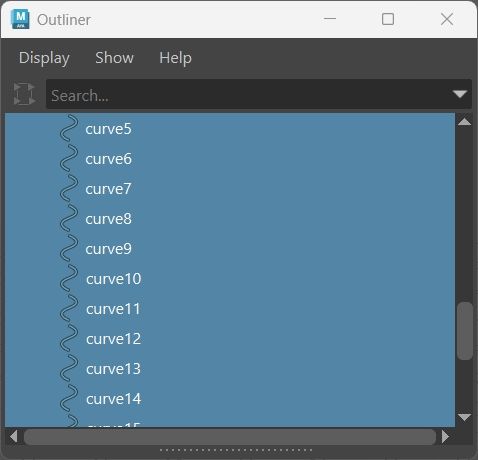Select the curve6 row text

(108, 159)
